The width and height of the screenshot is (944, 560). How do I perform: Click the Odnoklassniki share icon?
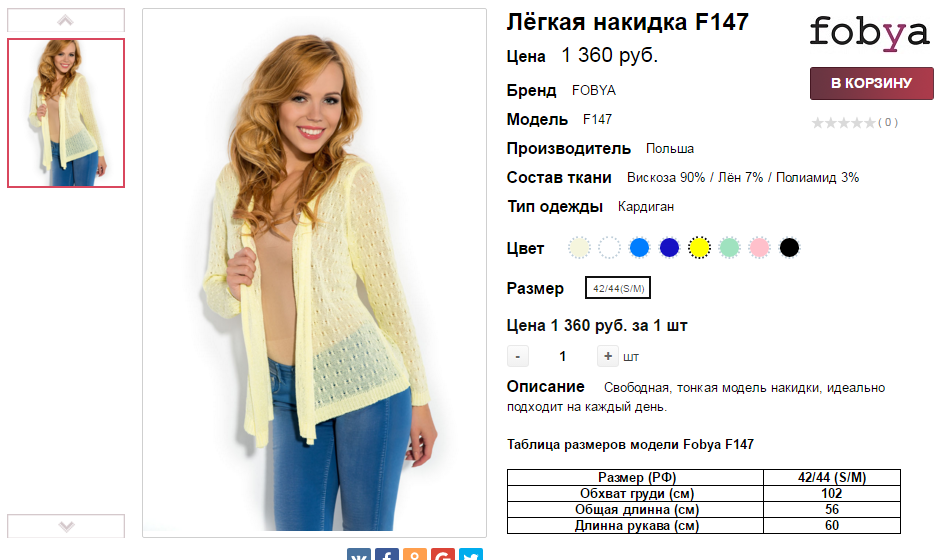tap(415, 554)
